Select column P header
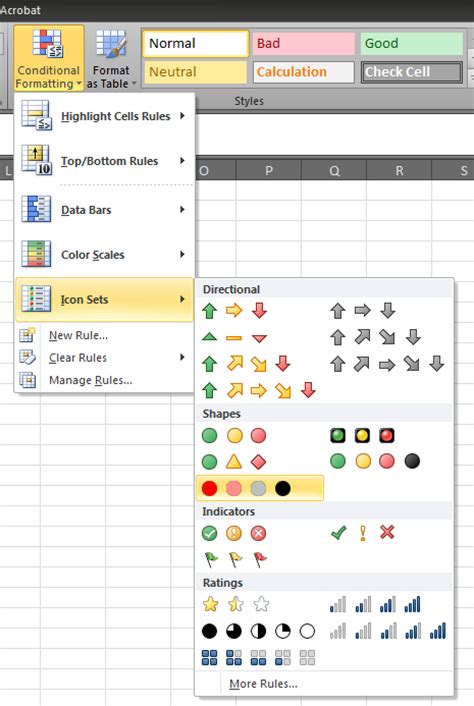 269,171
